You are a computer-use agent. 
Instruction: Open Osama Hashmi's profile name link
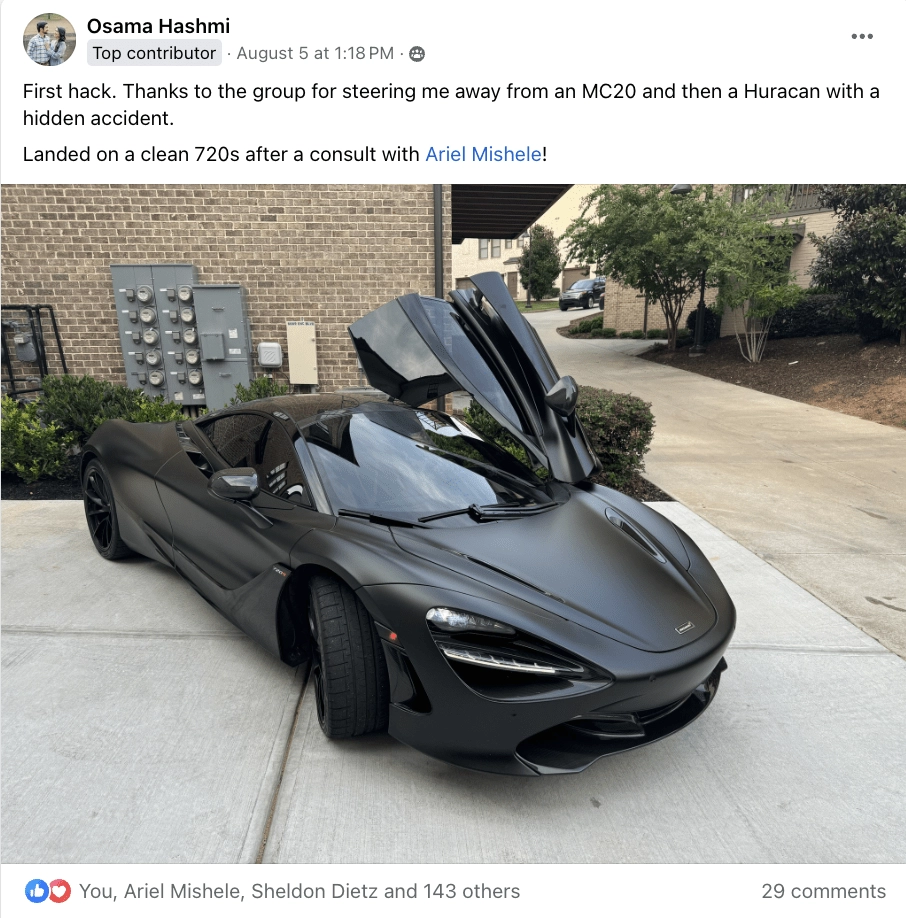[x=158, y=26]
